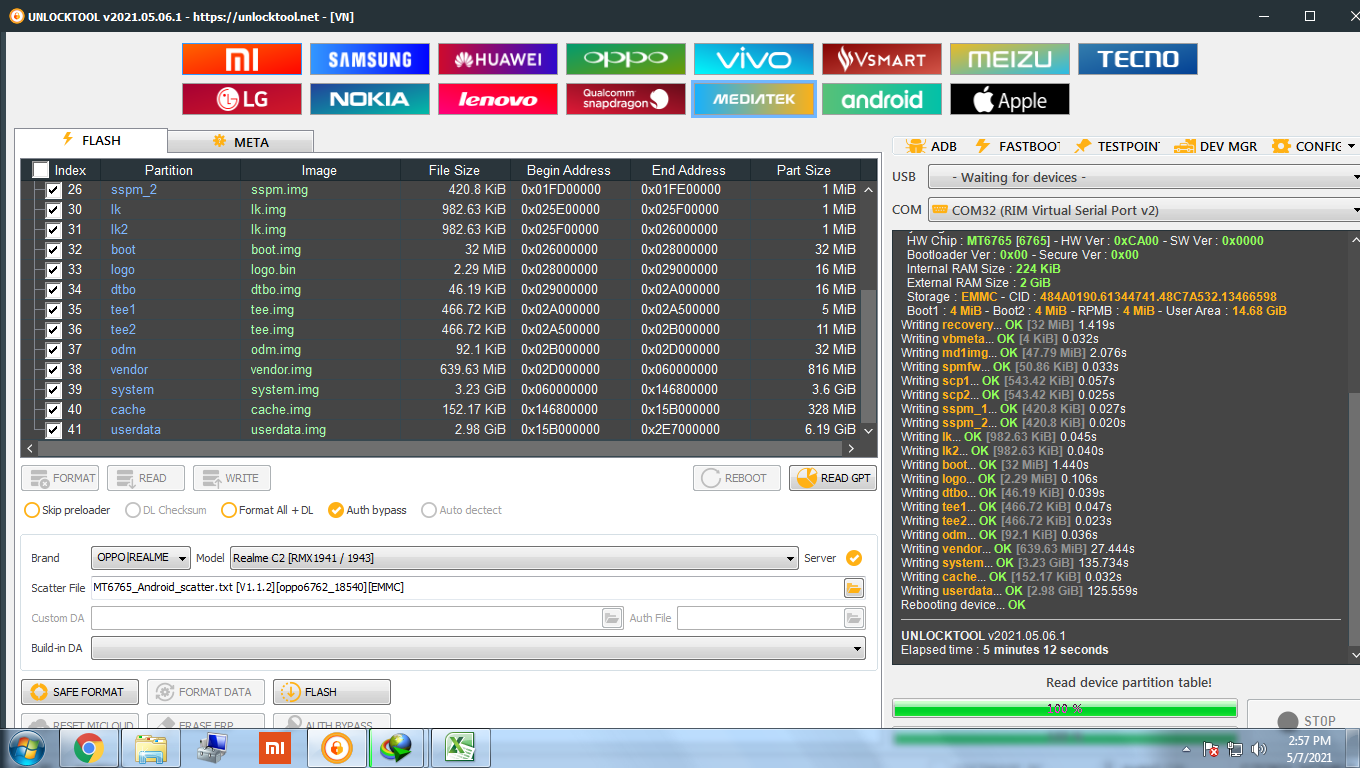Image resolution: width=1360 pixels, height=768 pixels.
Task: Open the Build-in DA dropdown
Action: point(478,648)
